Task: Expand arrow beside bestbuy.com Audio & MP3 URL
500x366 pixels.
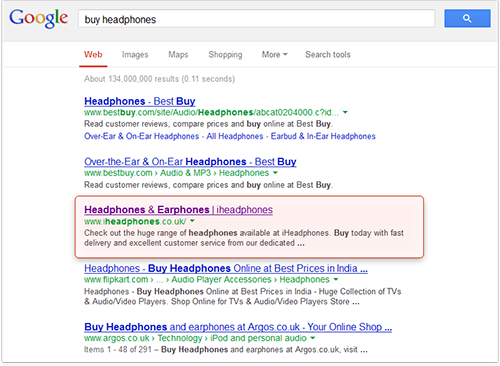Action: pos(275,173)
